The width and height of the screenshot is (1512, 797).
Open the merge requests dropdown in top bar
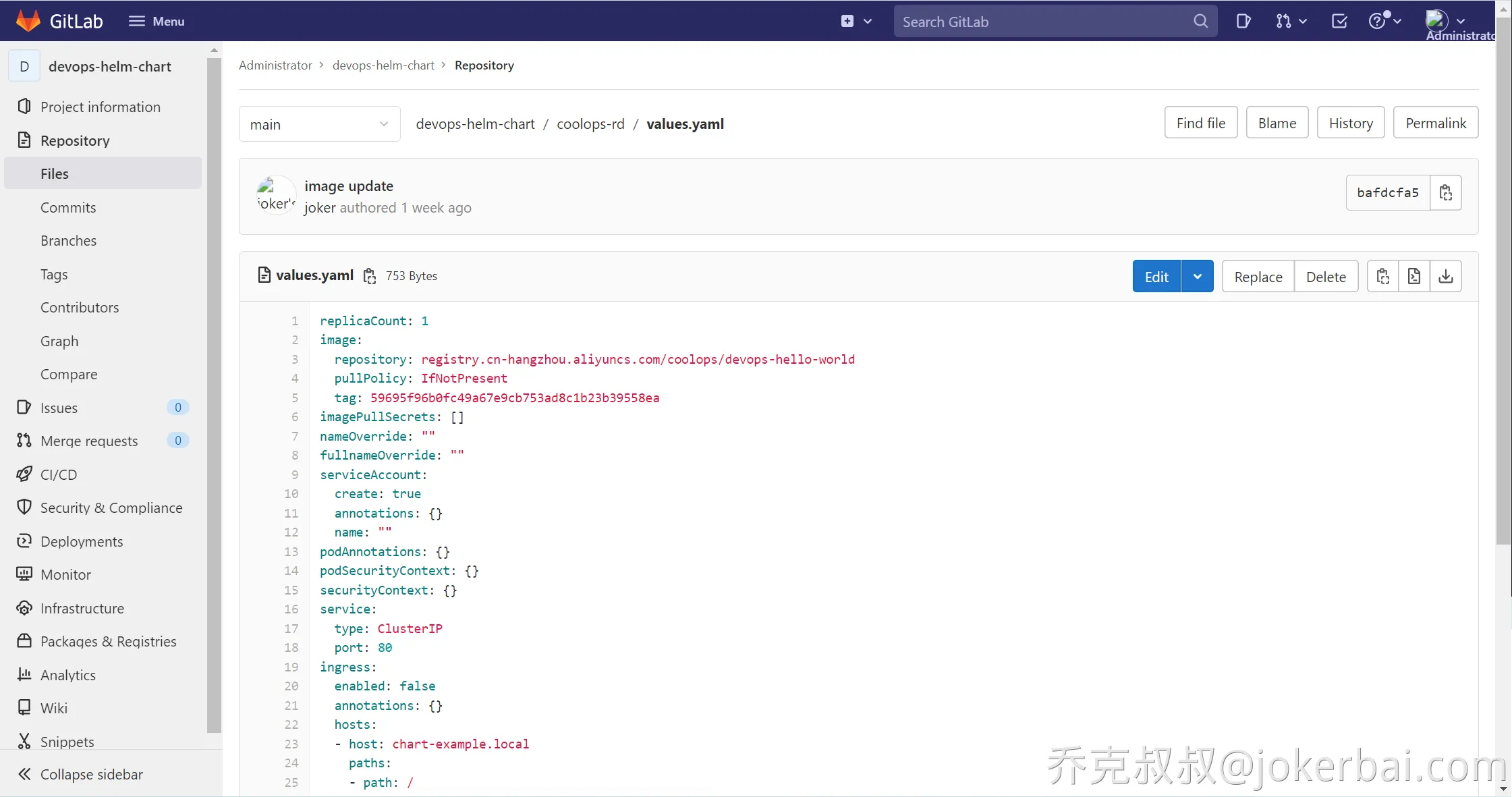pyautogui.click(x=1291, y=21)
